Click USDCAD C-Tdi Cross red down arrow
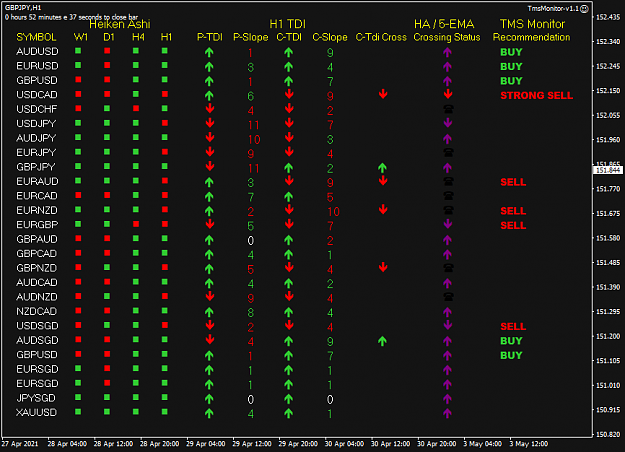The height and width of the screenshot is (452, 625). click(383, 94)
